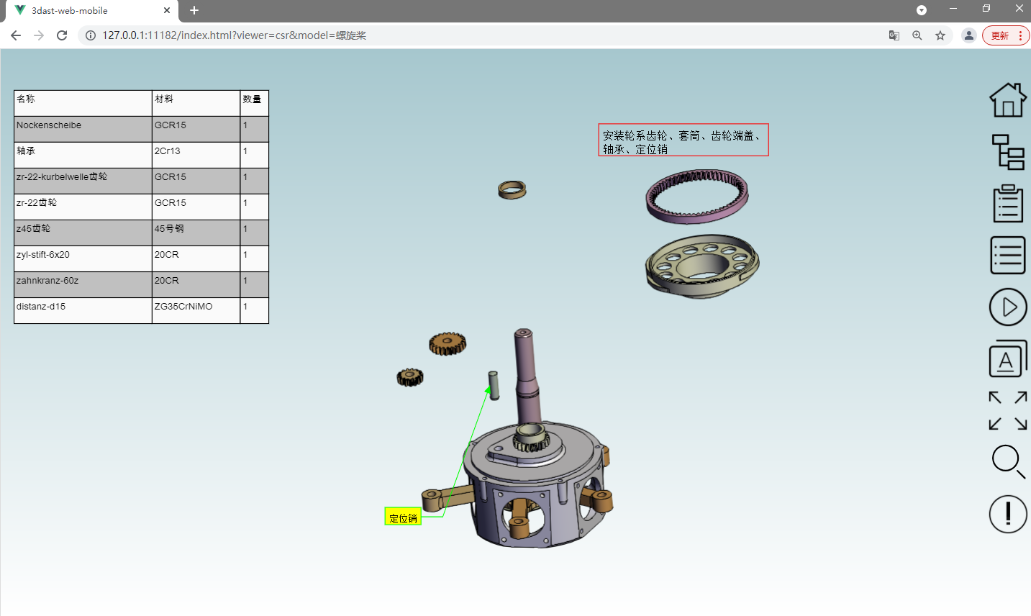Click the yellow 定位销 label on model
The height and width of the screenshot is (616, 1031).
coord(403,517)
